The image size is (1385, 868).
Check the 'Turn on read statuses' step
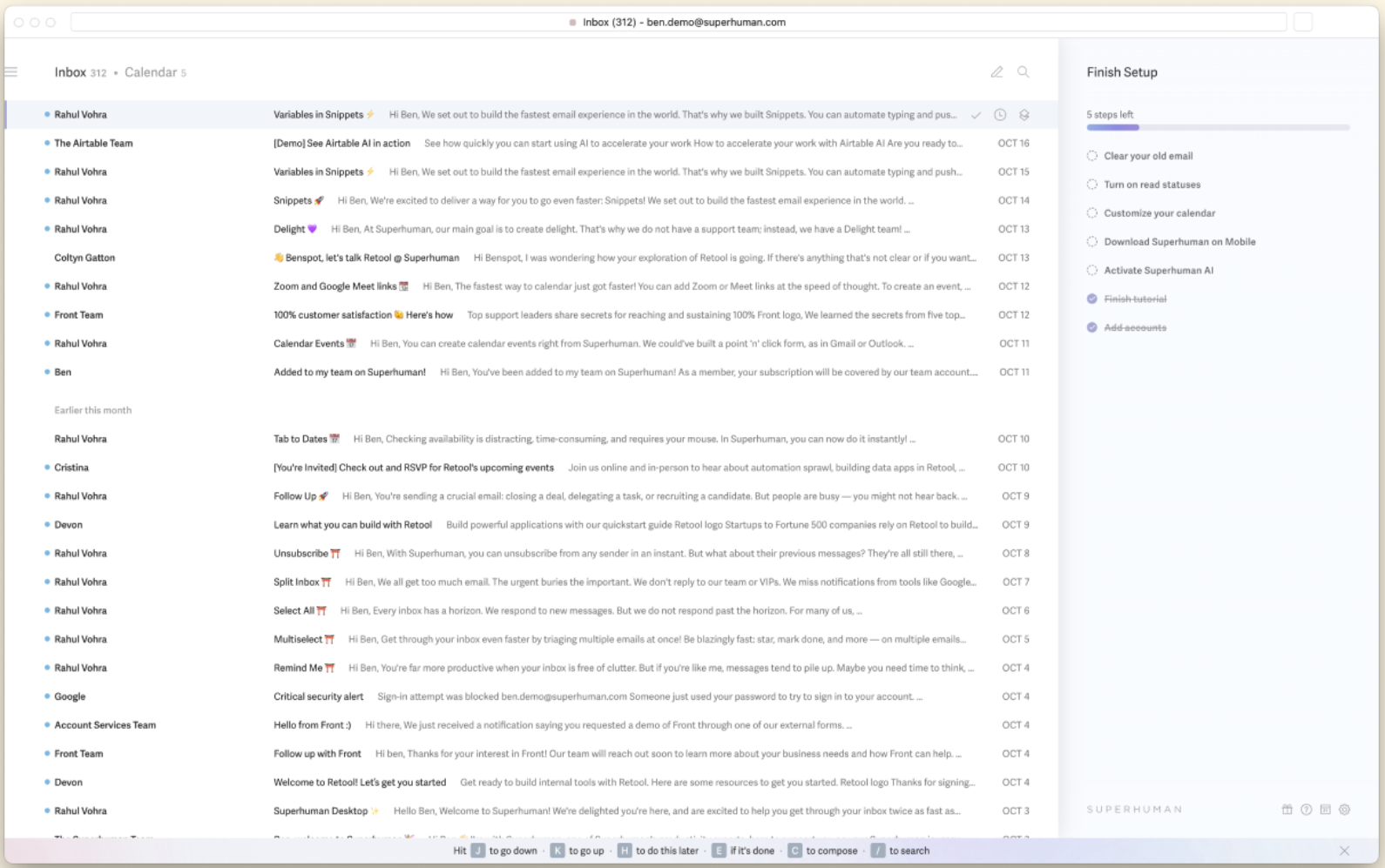coord(1091,185)
